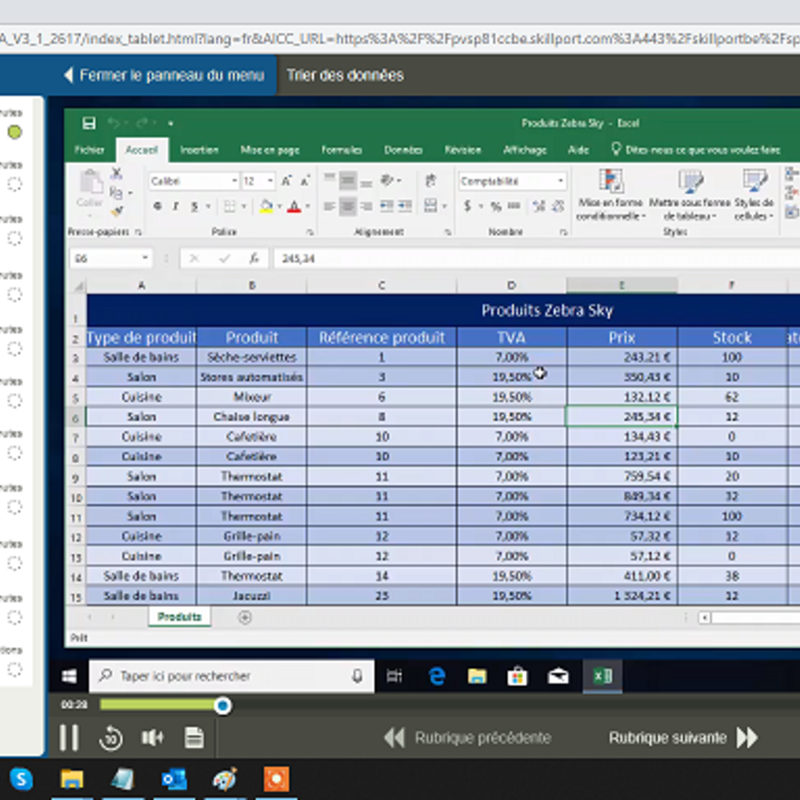This screenshot has height=800, width=800.
Task: Switch to the Insertion ribbon tab
Action: pos(199,150)
